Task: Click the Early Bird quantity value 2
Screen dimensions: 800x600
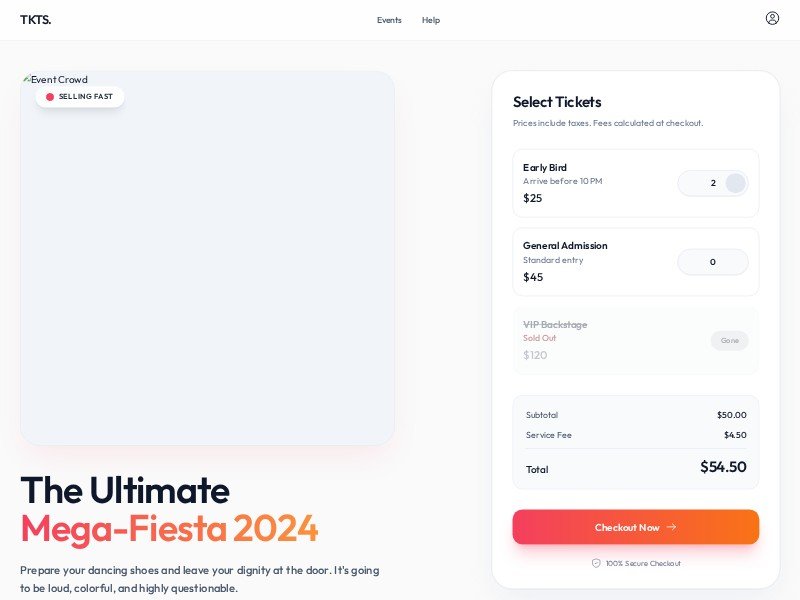Action: tap(713, 183)
